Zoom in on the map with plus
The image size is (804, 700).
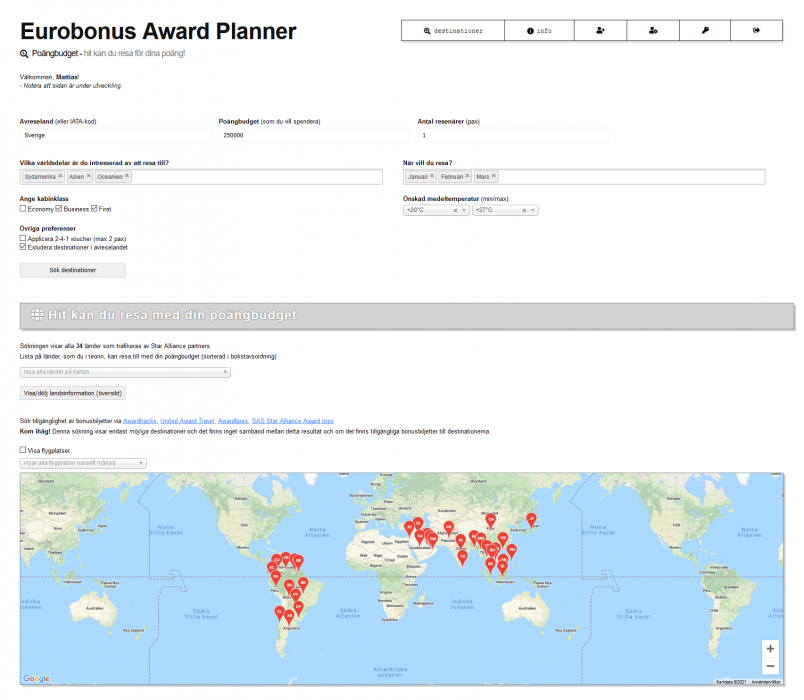[769, 648]
